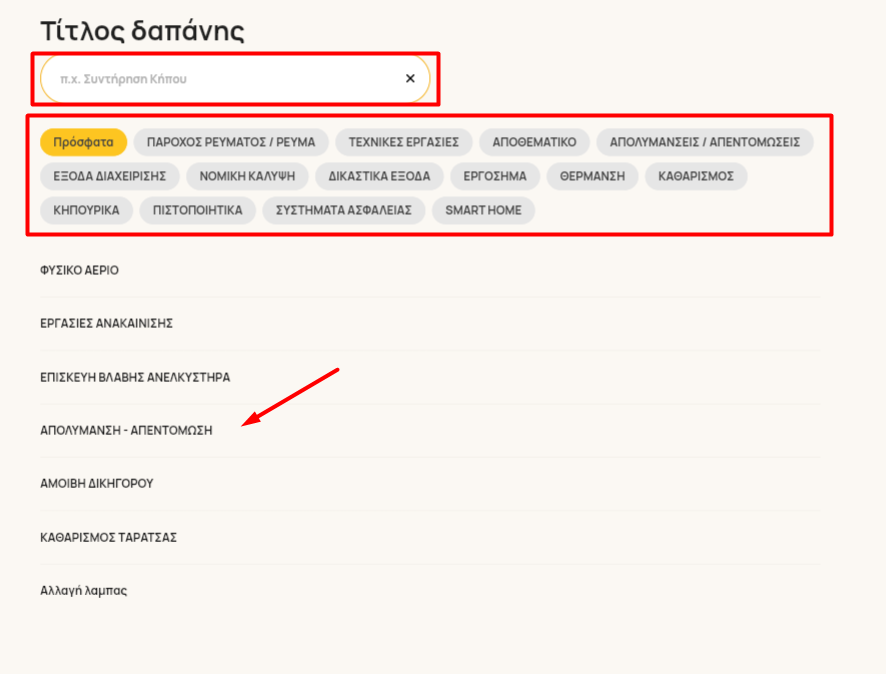Select the Πρόσφατα filter chip

click(x=84, y=142)
